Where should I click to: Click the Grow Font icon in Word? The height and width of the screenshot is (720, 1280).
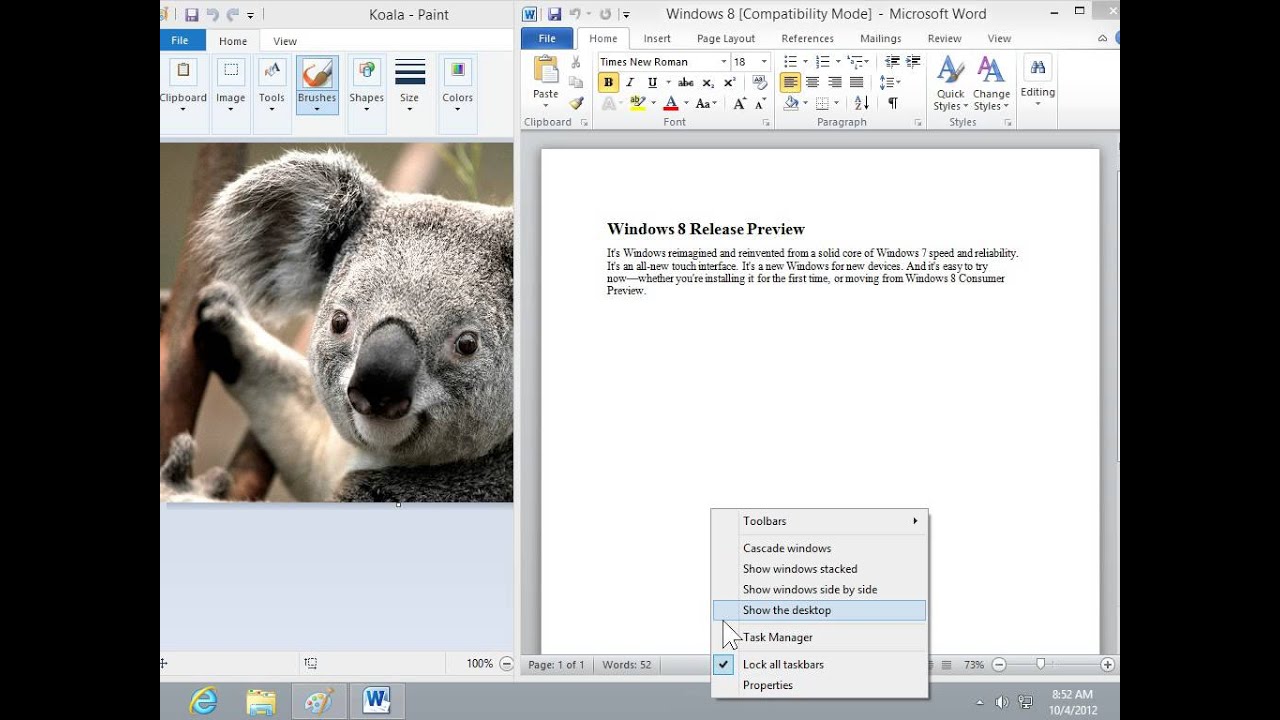740,103
